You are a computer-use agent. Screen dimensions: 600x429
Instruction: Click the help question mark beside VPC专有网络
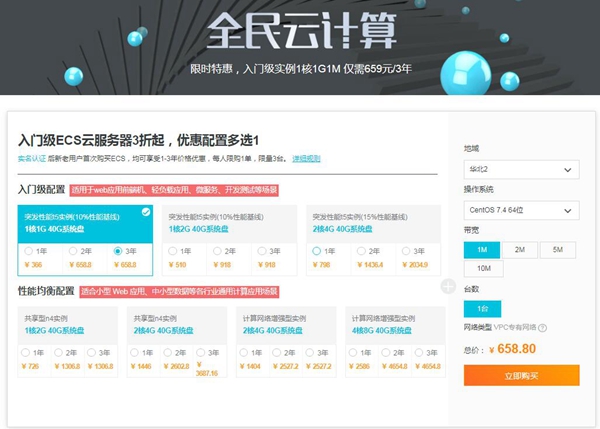point(542,328)
